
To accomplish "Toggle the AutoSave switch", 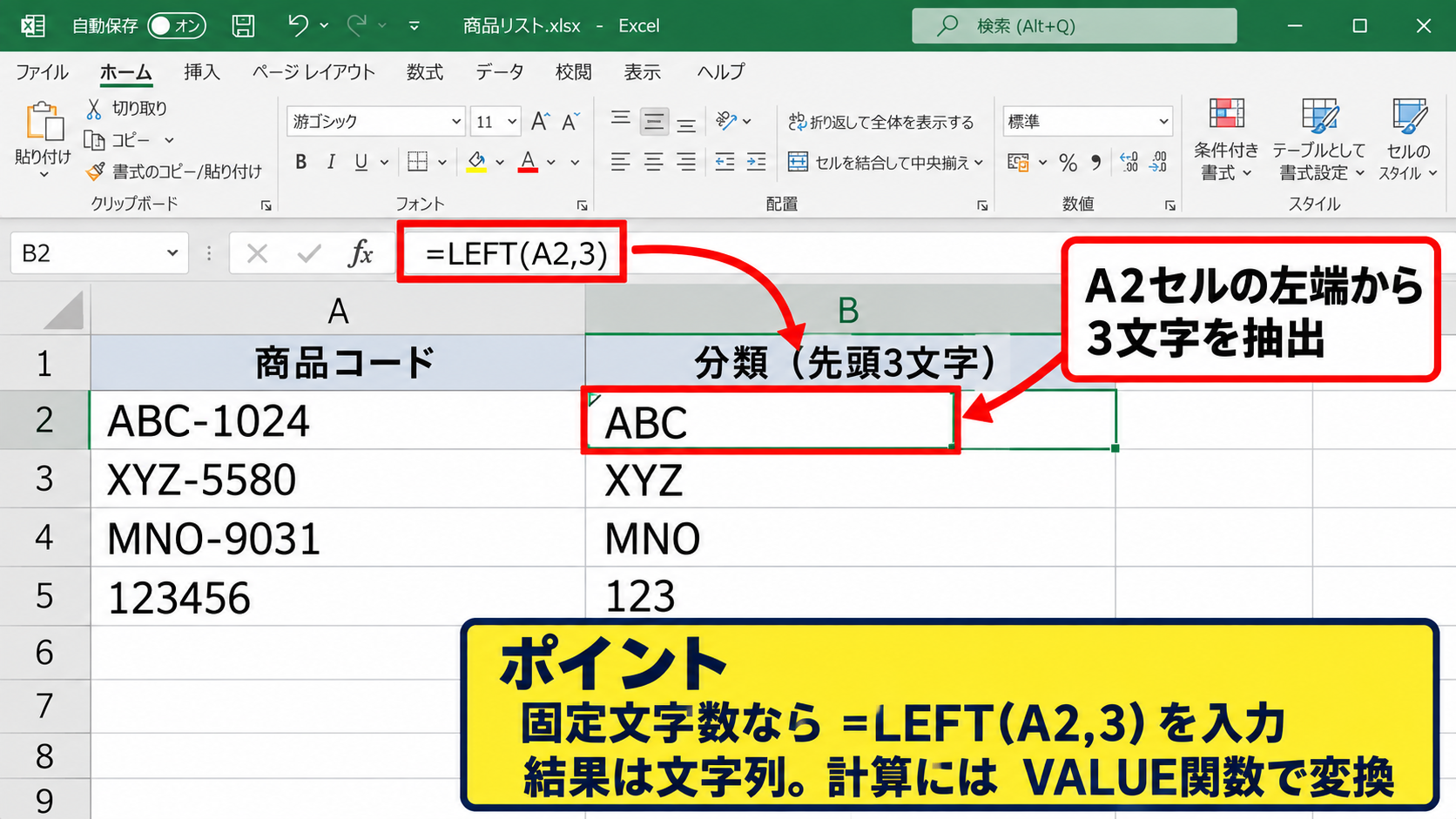I will (x=177, y=26).
